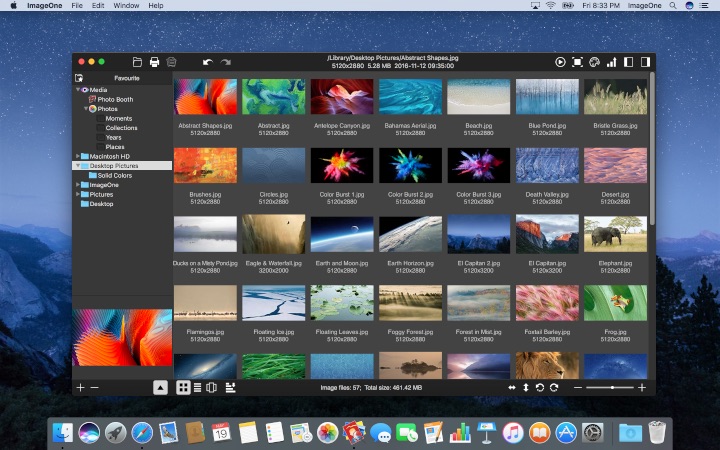This screenshot has height=450, width=720.
Task: Select the Antelope Canyon.jpg thumbnail
Action: pyautogui.click(x=342, y=96)
